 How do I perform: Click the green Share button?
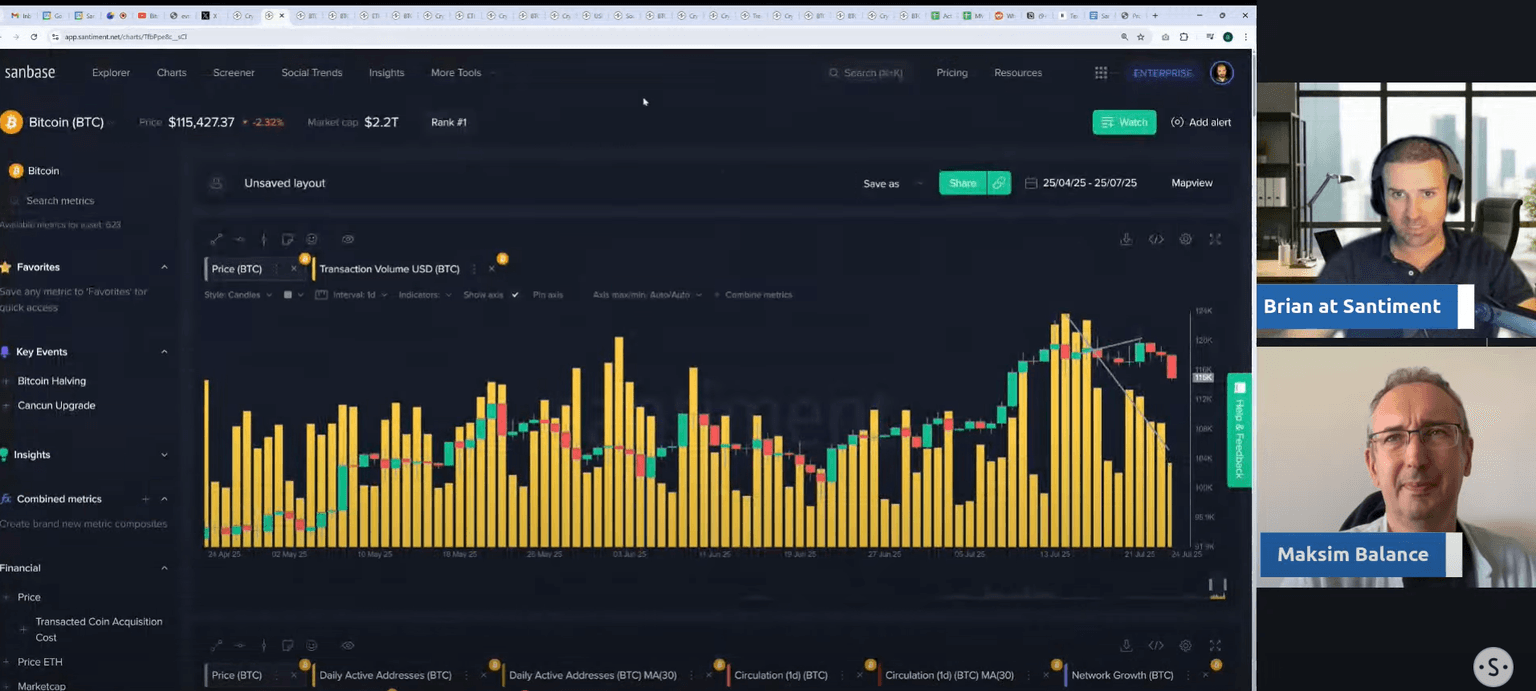pyautogui.click(x=962, y=183)
